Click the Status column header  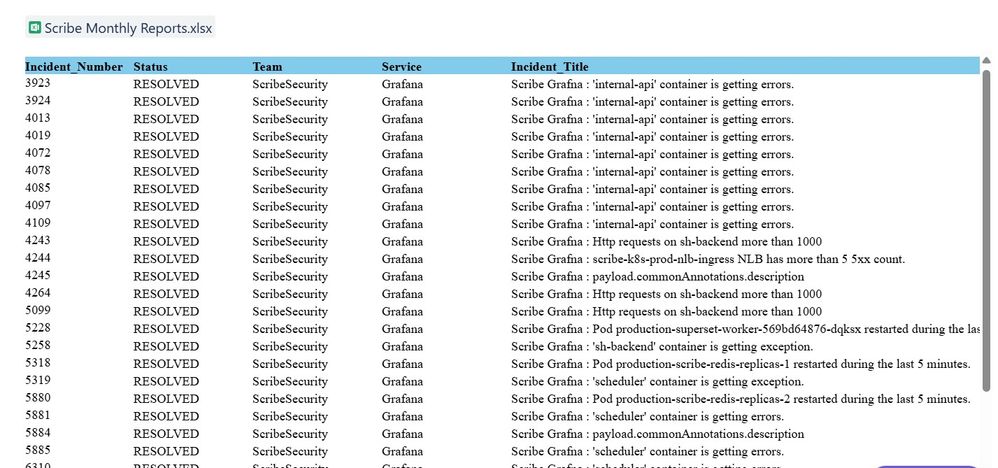coord(151,66)
